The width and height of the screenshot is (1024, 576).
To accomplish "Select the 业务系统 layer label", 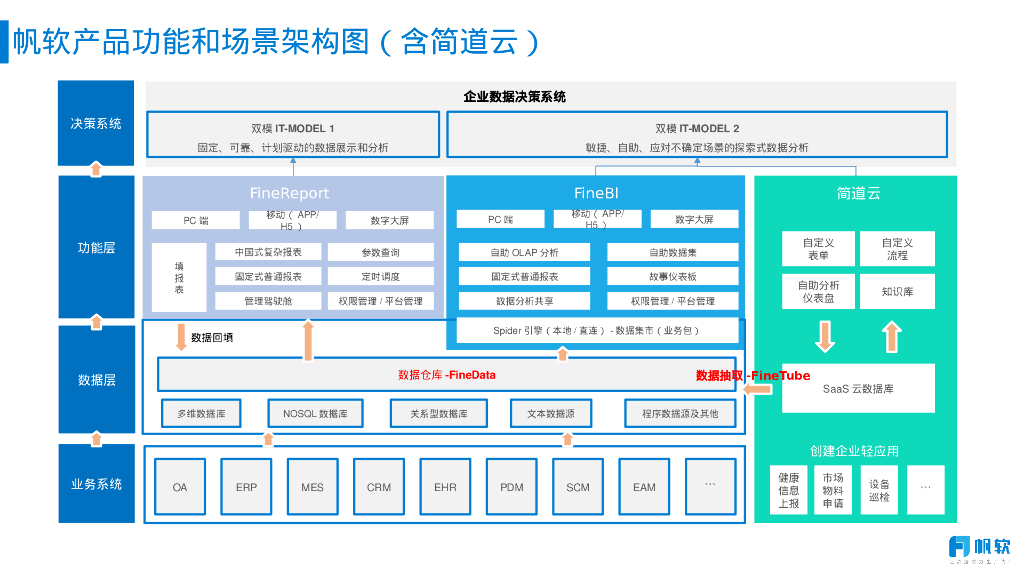I will (x=96, y=484).
